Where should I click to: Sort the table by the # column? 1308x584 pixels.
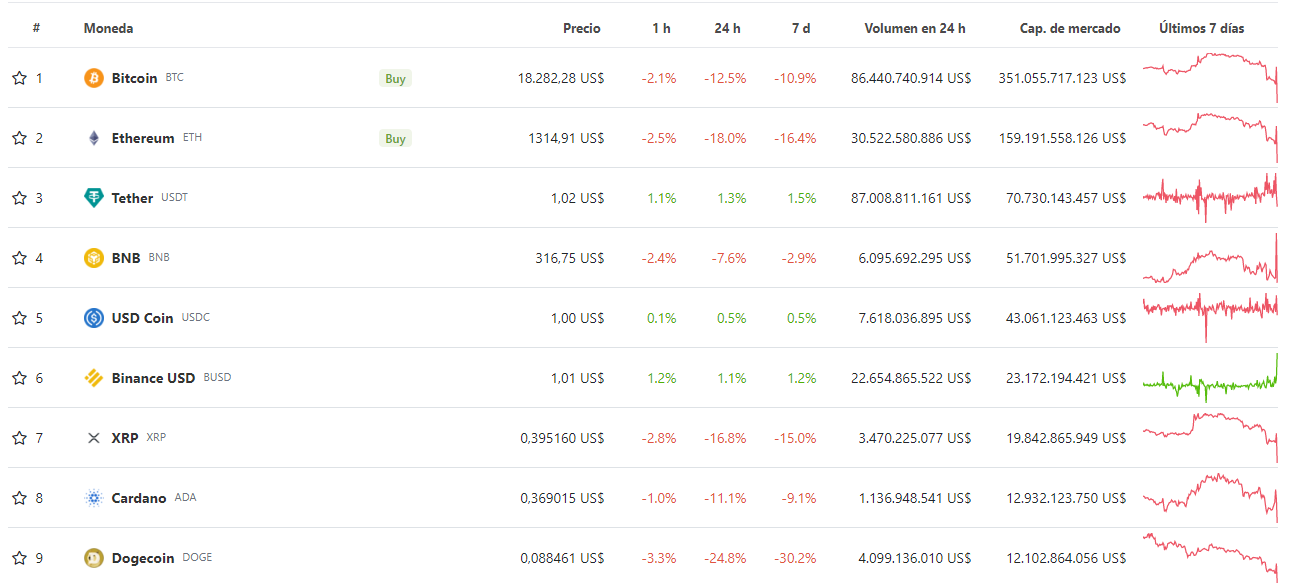click(36, 28)
